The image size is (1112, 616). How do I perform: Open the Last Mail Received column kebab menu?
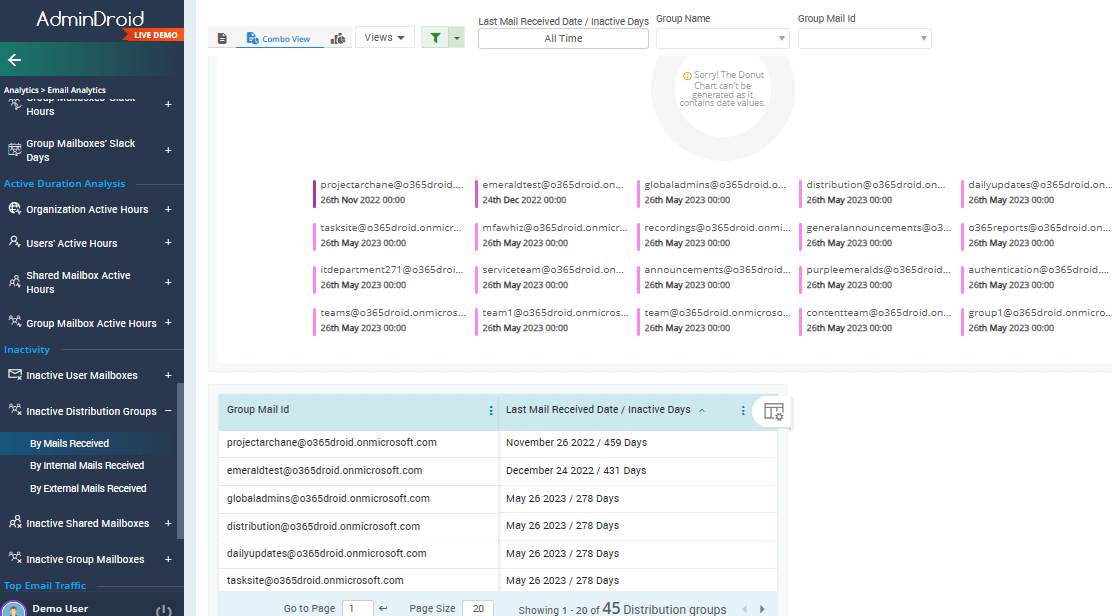click(743, 410)
